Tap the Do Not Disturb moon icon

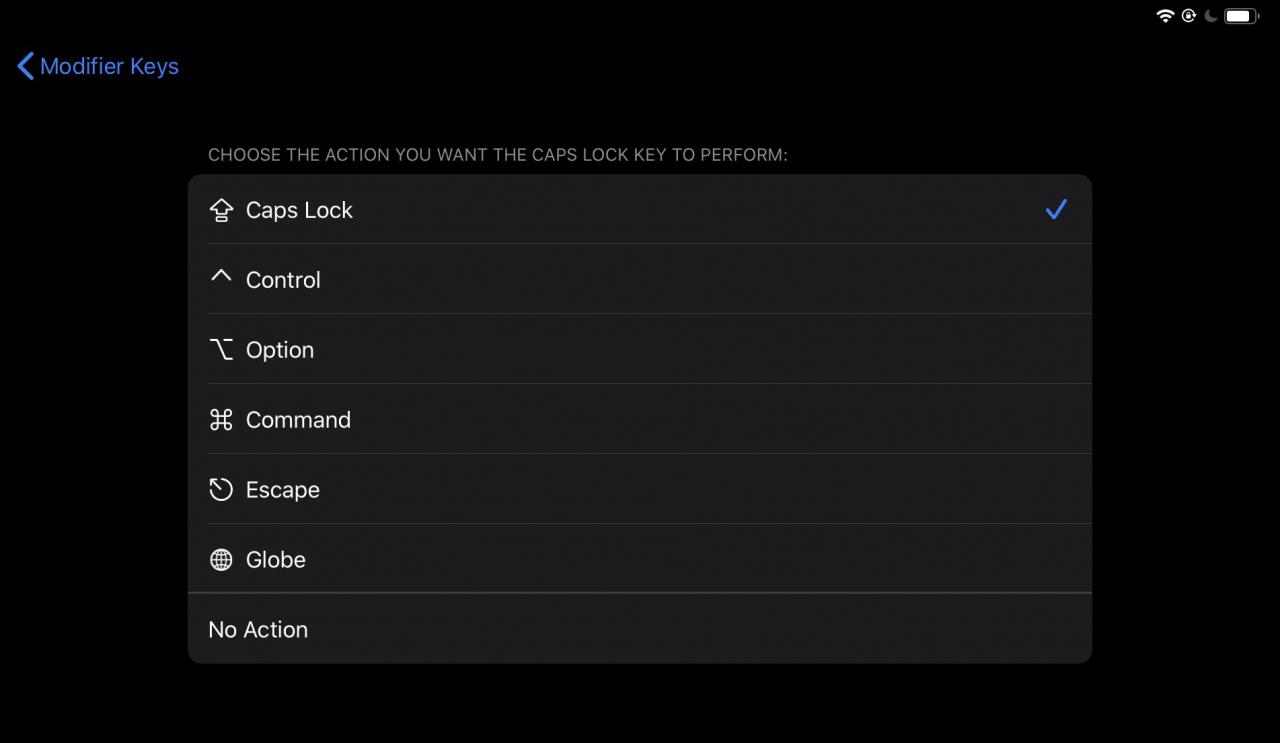point(1211,15)
